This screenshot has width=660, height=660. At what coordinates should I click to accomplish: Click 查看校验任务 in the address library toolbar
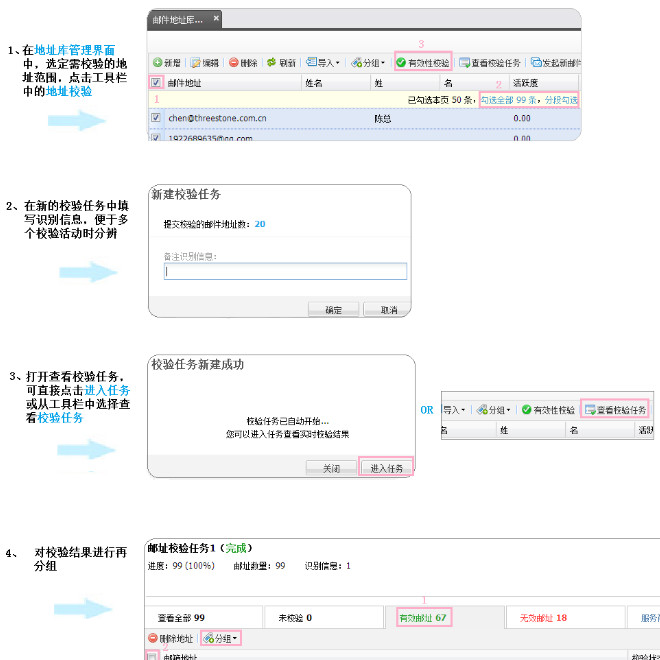coord(490,63)
